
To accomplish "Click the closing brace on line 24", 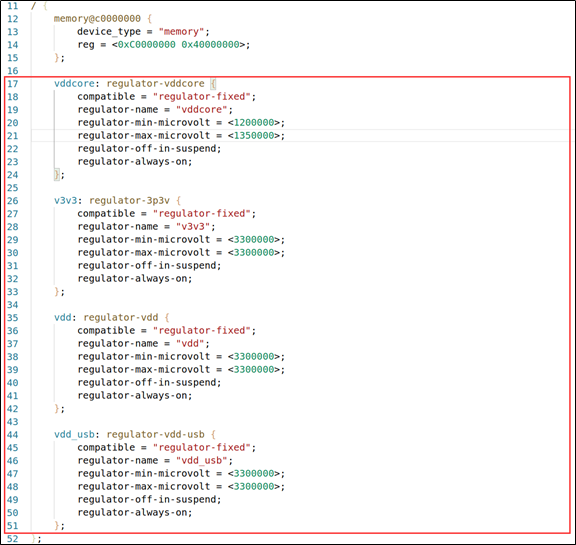I will click(x=57, y=175).
